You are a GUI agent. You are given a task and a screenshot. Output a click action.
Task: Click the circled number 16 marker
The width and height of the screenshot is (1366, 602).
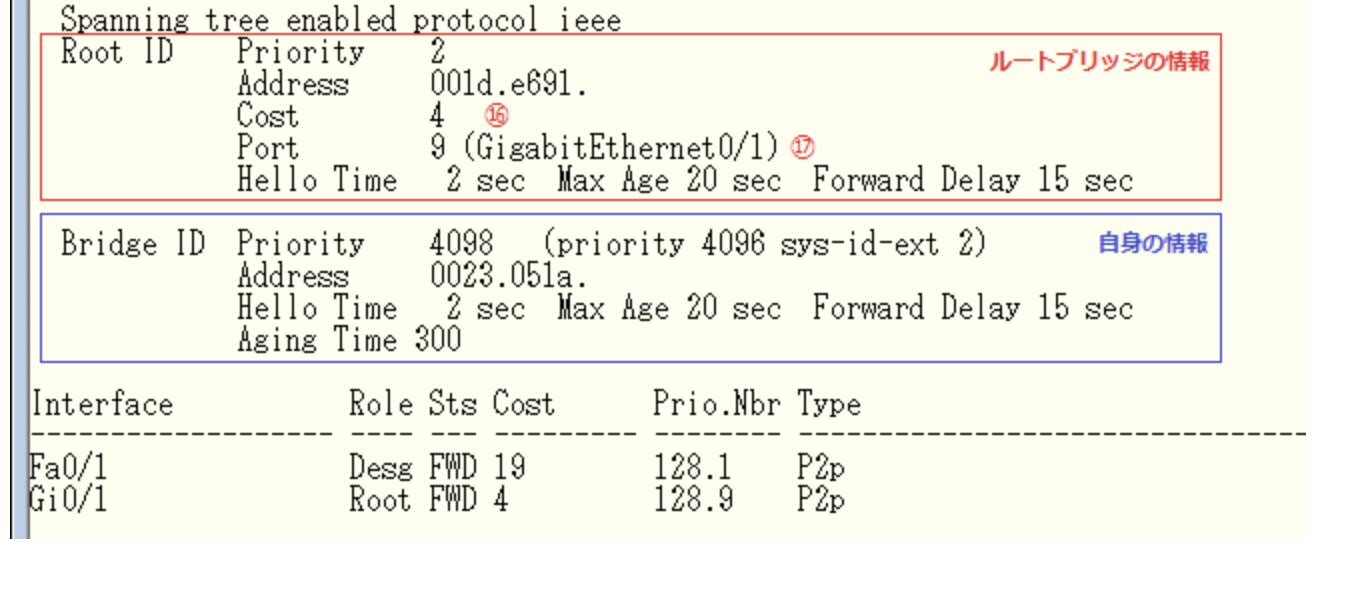pyautogui.click(x=496, y=116)
